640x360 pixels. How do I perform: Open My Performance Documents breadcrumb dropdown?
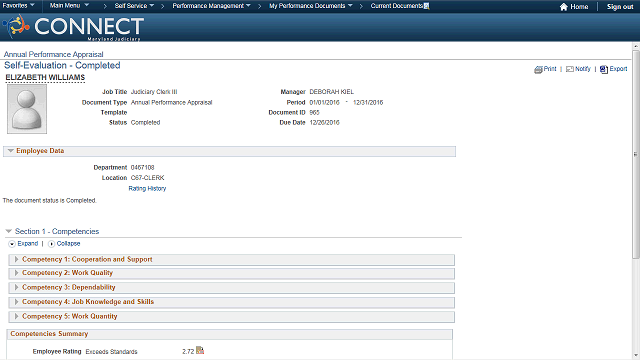(311, 6)
